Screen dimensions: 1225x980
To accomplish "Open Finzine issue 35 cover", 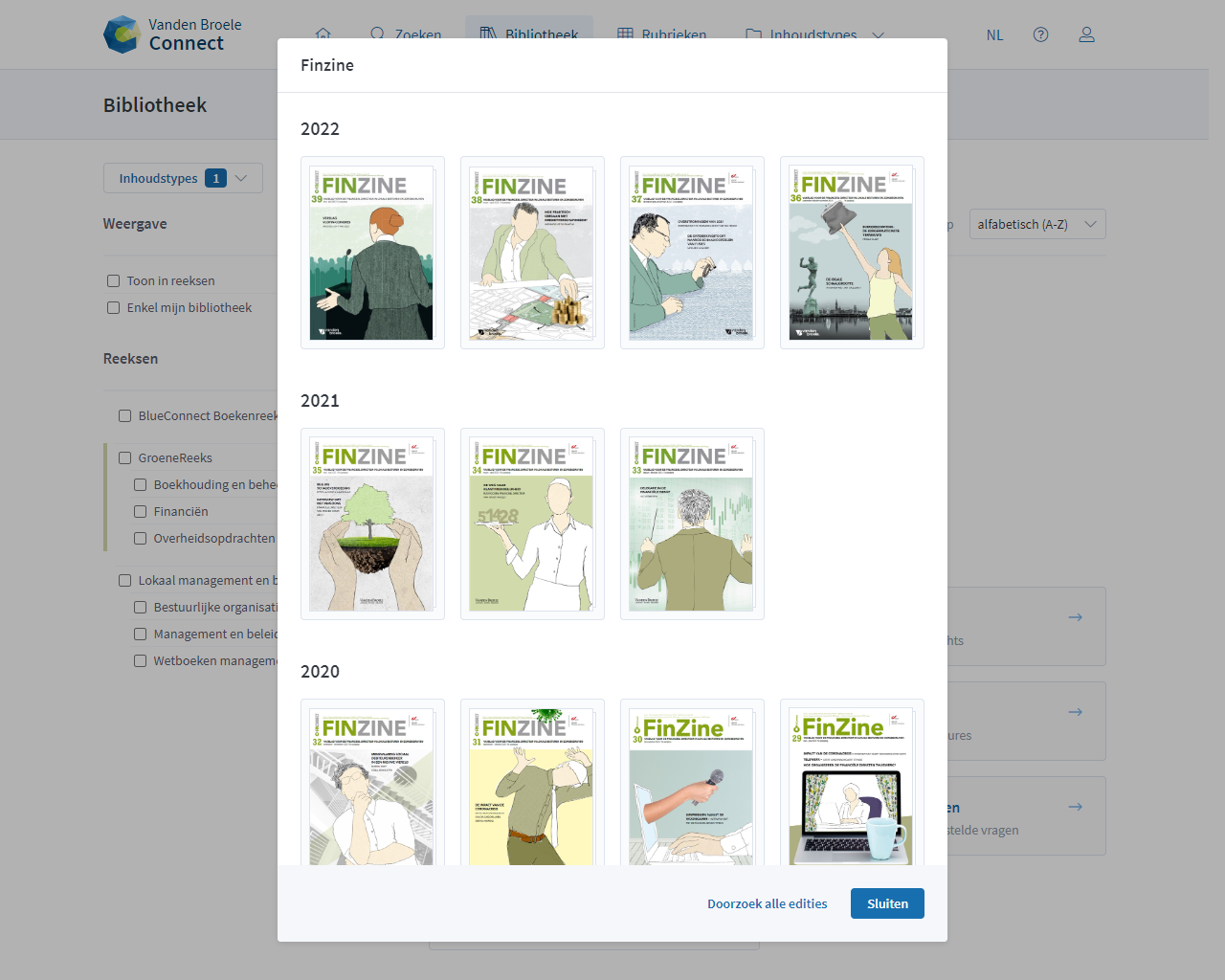I will 372,523.
